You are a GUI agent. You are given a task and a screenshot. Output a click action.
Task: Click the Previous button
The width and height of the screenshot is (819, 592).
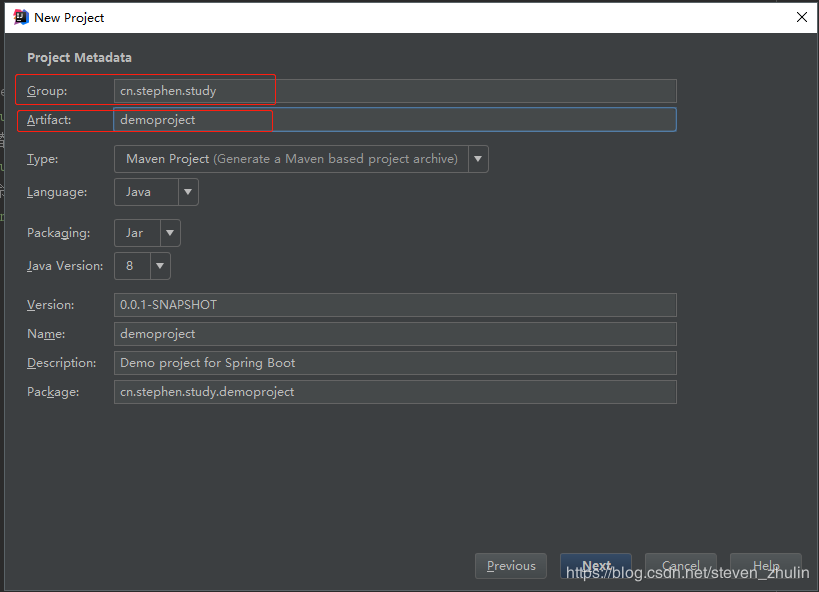[x=510, y=565]
